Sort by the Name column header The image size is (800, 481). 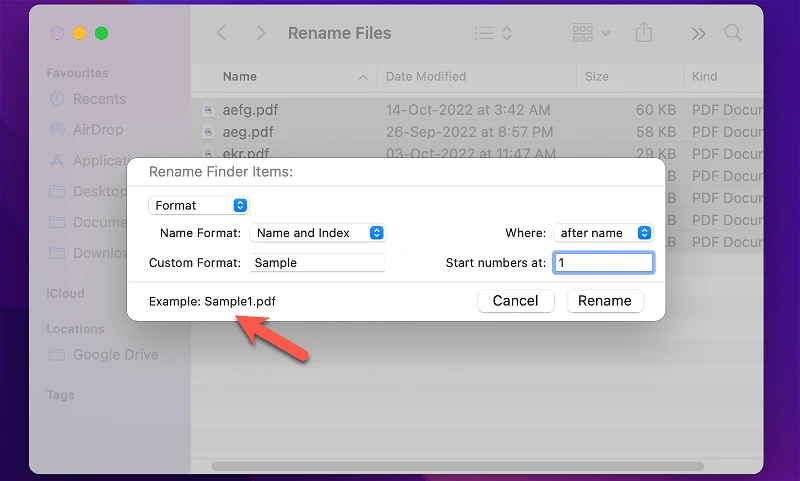click(x=240, y=77)
